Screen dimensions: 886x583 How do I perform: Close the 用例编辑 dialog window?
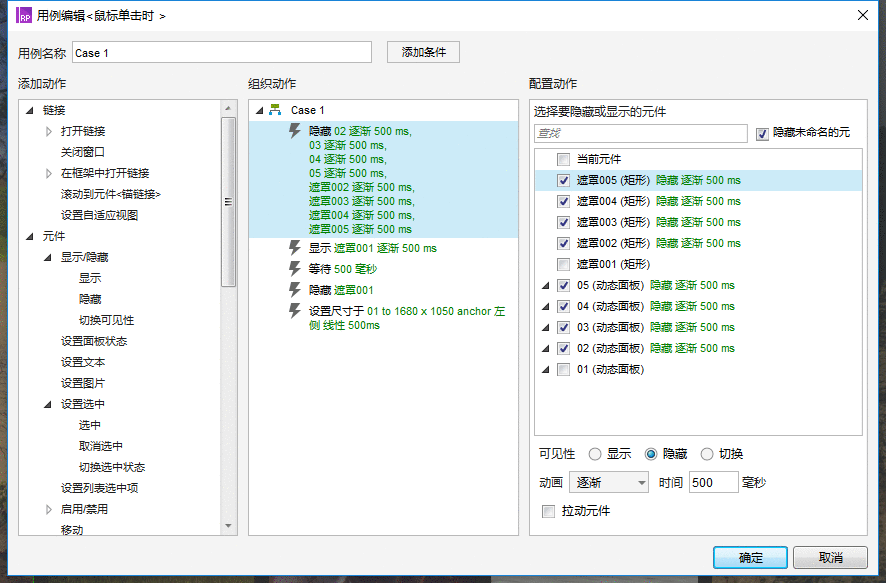point(863,15)
